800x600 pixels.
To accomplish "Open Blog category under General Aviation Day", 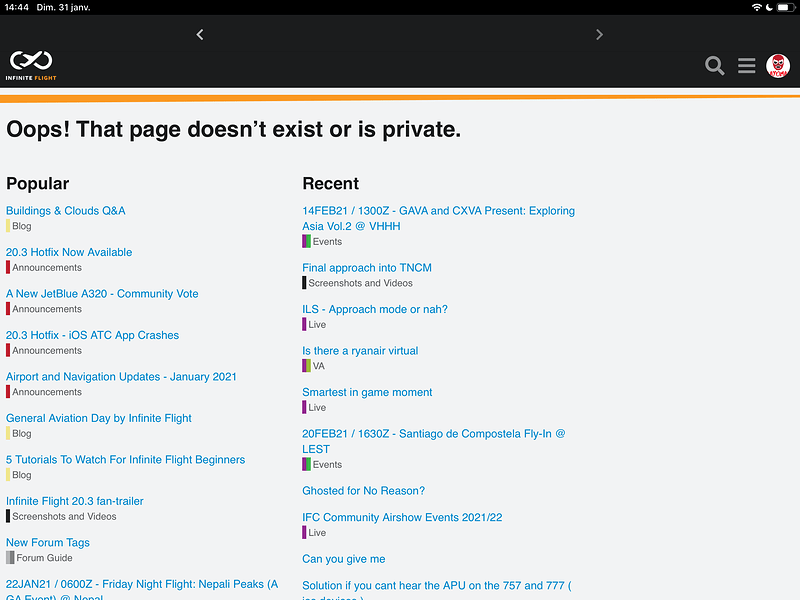I will click(x=19, y=434).
